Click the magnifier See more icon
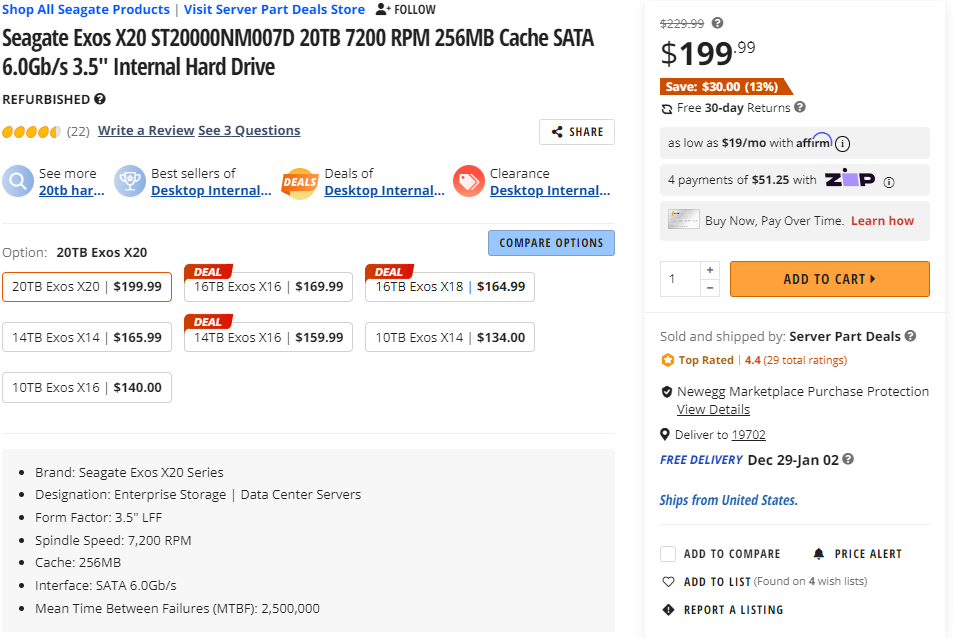Image resolution: width=953 pixels, height=638 pixels. (18, 182)
